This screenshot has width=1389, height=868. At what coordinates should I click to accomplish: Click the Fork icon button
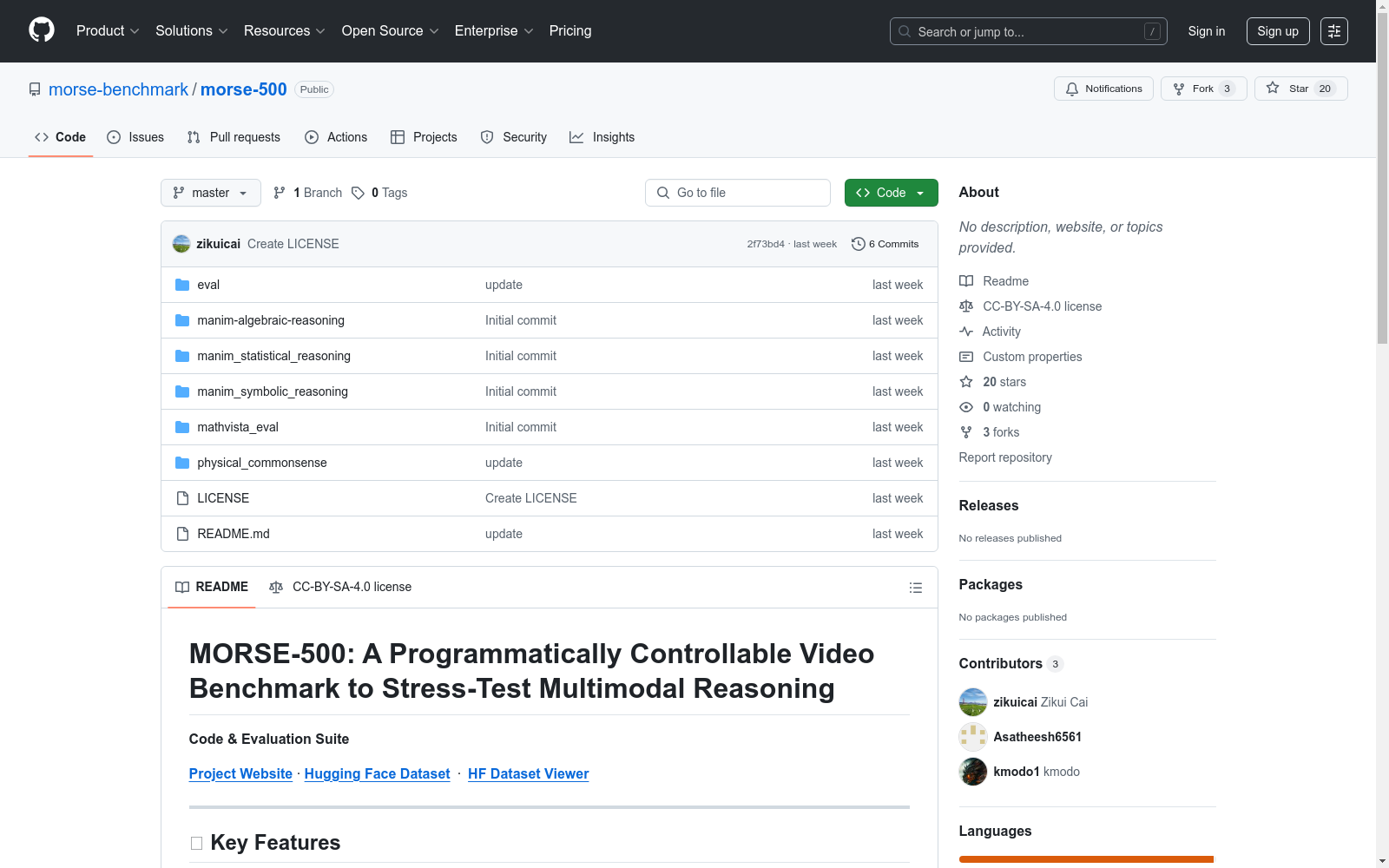pyautogui.click(x=1179, y=89)
